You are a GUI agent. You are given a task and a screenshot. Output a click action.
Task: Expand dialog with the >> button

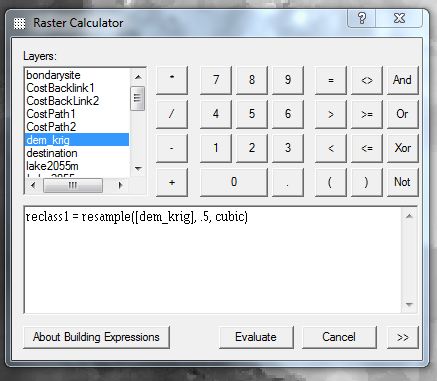point(403,337)
